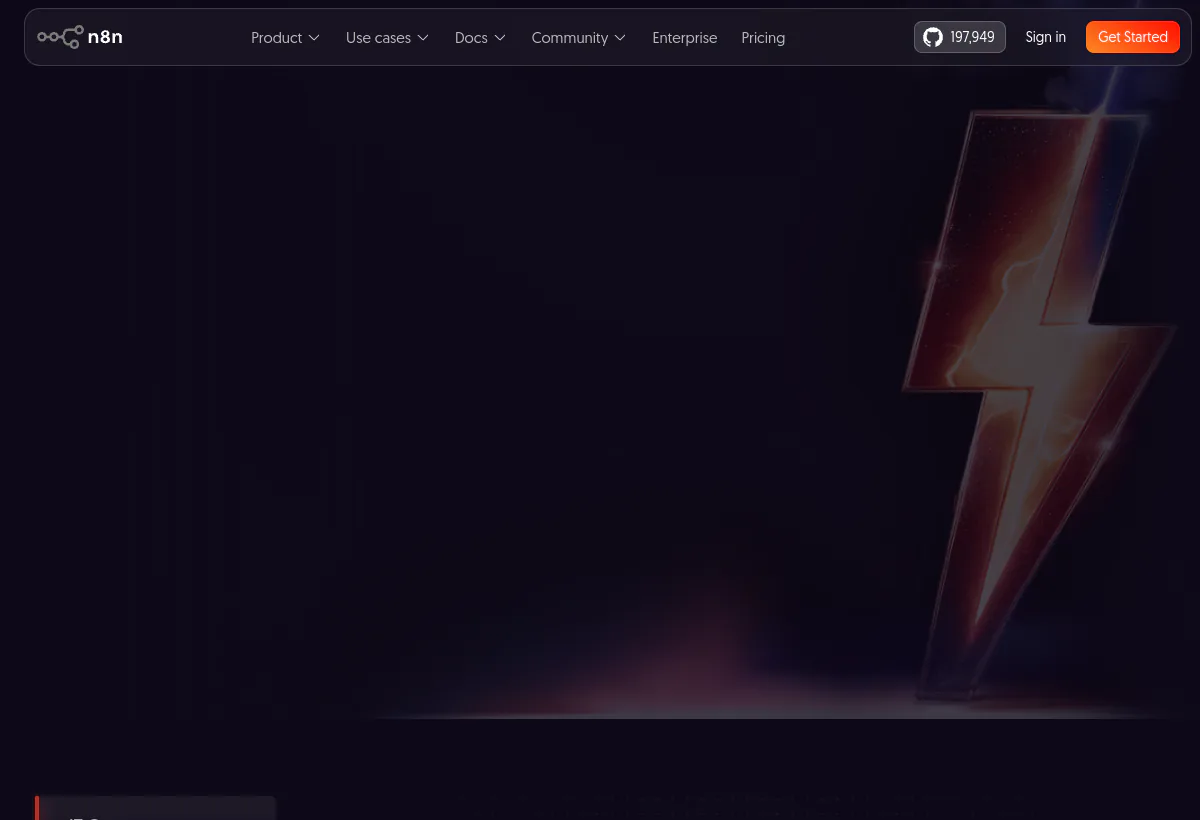
Task: Click the n8n wordmark text
Action: tap(105, 37)
